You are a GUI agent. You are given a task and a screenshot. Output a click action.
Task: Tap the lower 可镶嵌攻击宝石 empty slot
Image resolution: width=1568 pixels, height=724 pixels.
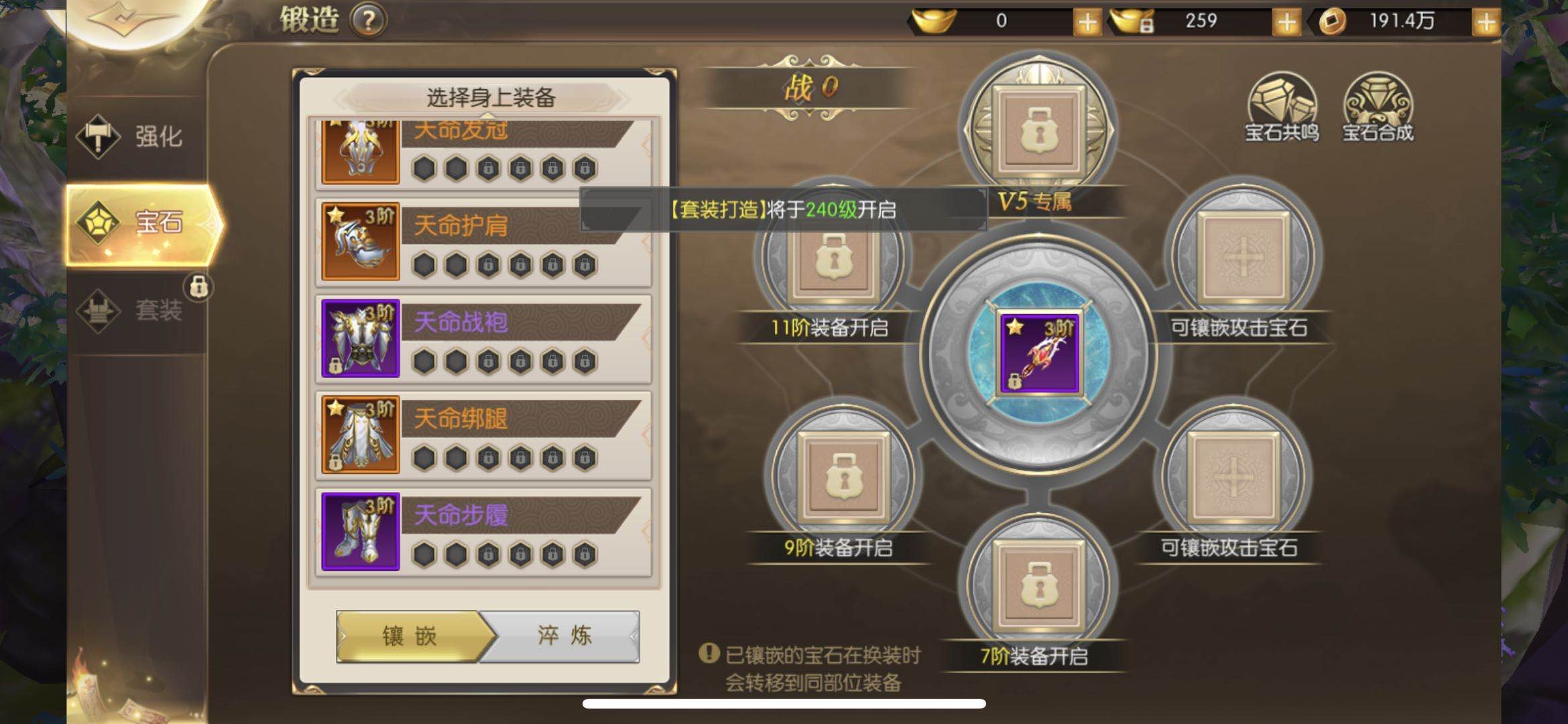(x=1233, y=477)
